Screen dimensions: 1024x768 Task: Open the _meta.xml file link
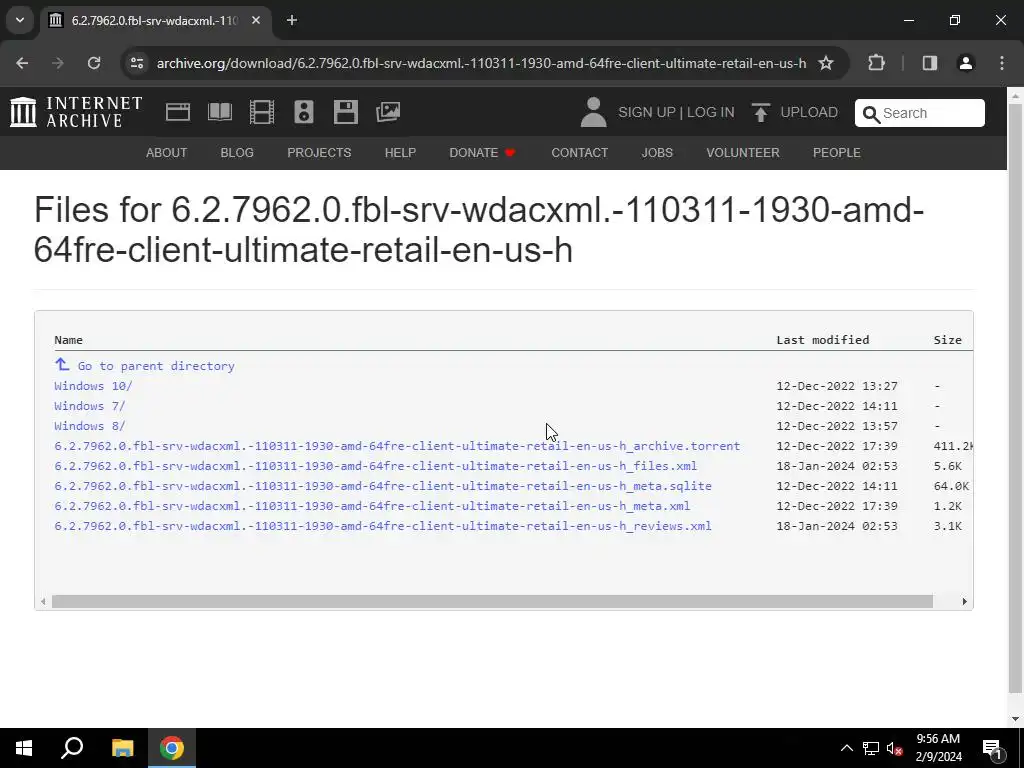[372, 506]
